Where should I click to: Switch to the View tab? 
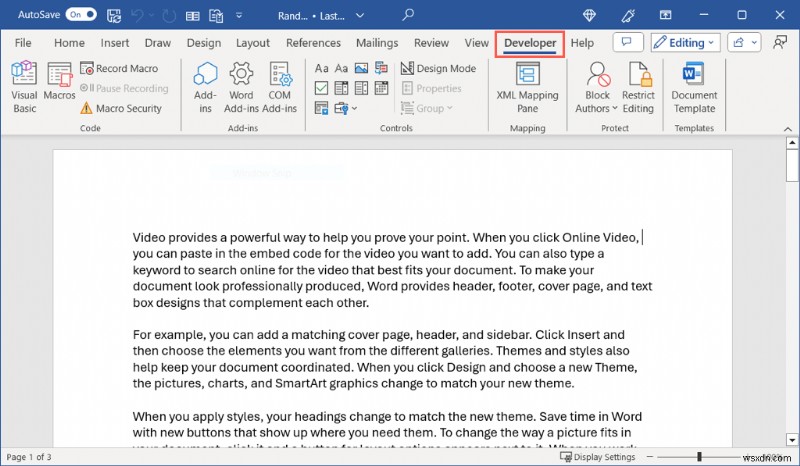coord(477,43)
